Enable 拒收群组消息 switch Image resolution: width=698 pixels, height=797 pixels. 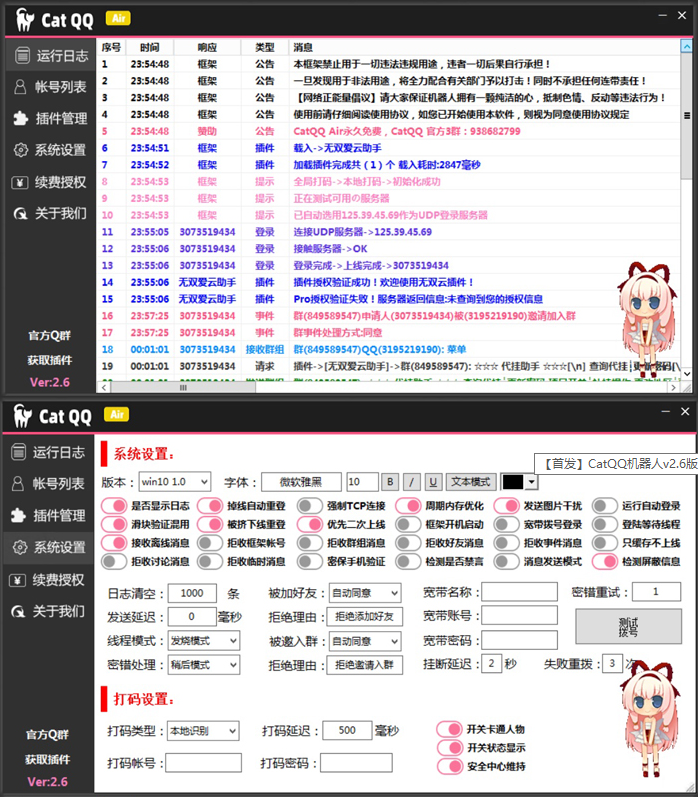coord(310,543)
